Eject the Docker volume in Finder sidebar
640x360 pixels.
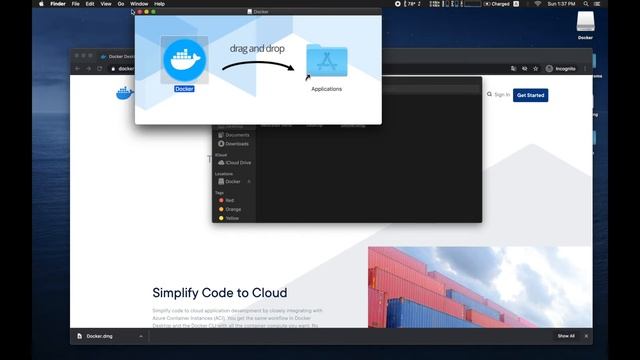[249, 181]
